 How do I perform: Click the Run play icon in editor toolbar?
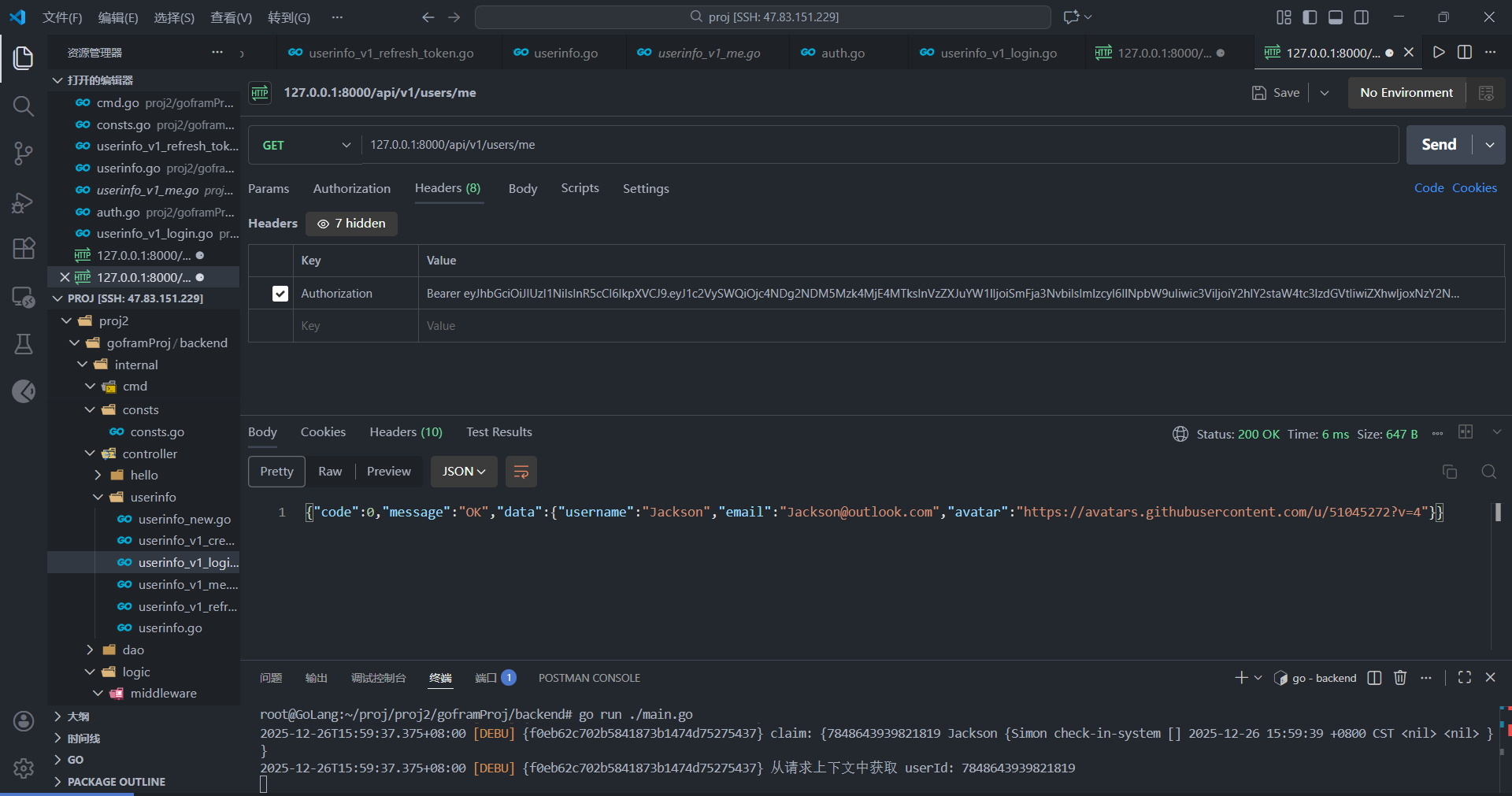(1439, 52)
